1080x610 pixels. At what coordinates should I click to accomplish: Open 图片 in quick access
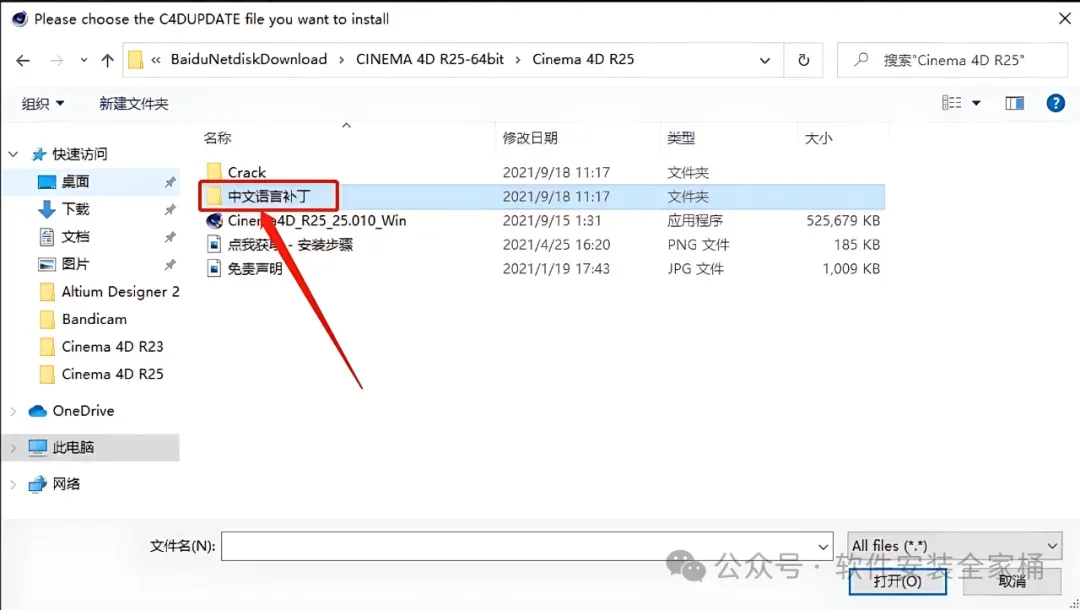point(76,264)
